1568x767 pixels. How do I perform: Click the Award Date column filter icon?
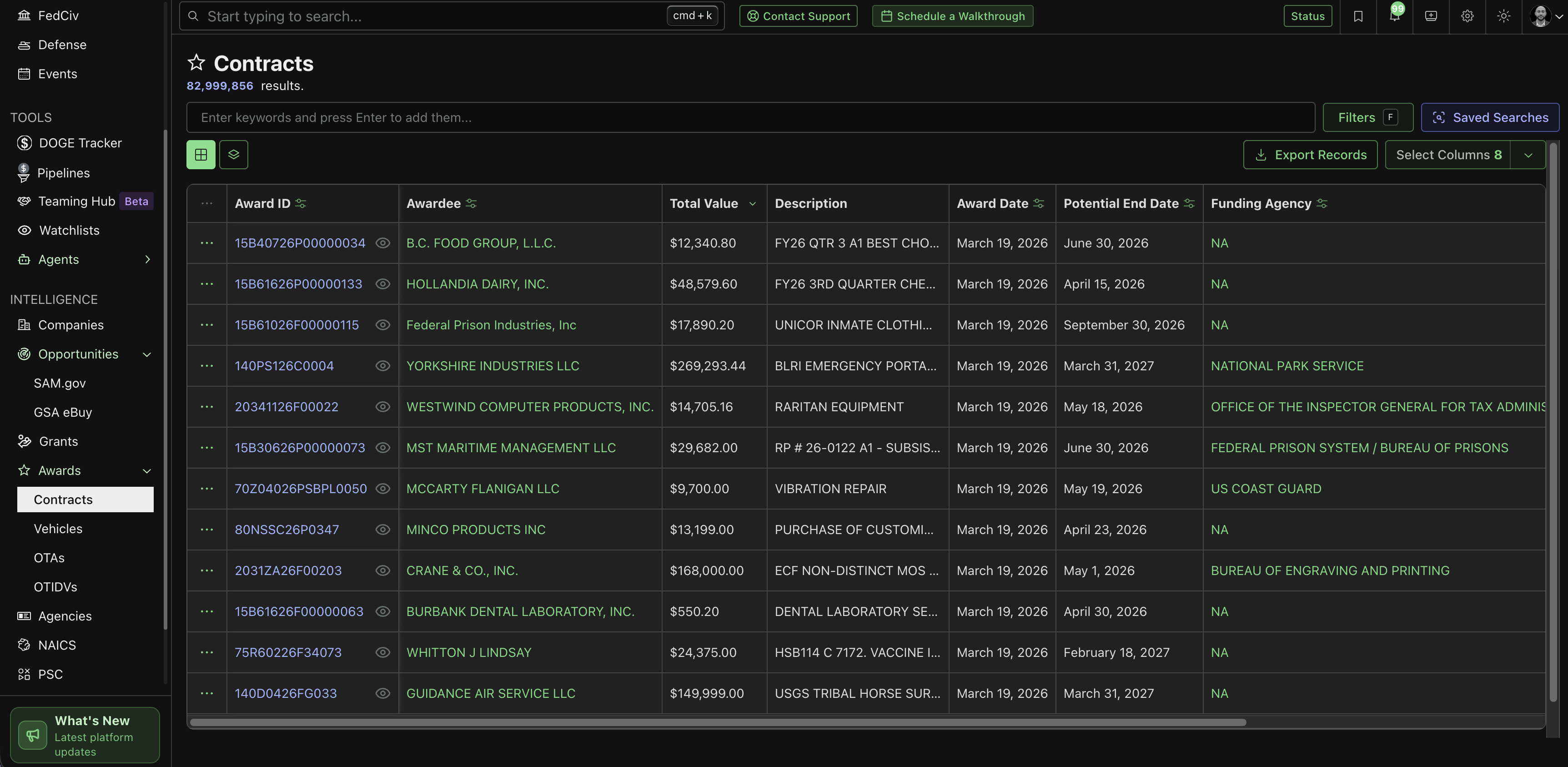click(x=1039, y=203)
